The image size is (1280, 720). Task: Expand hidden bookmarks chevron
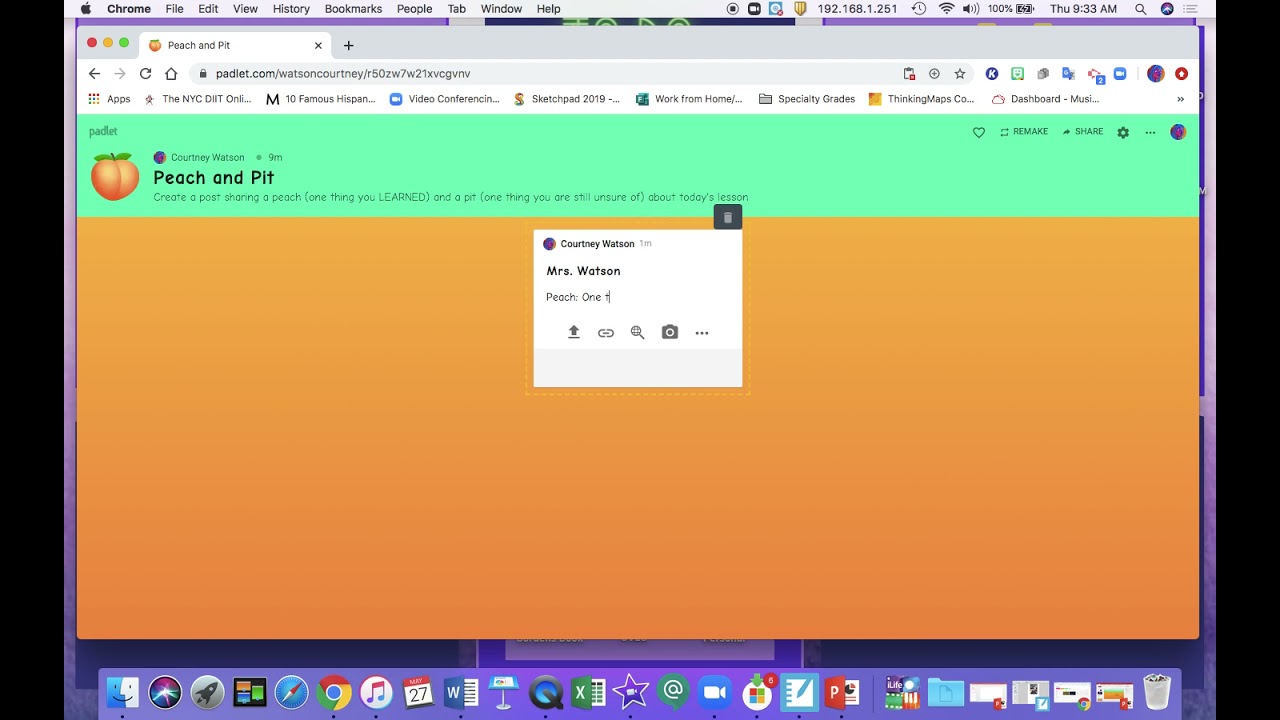click(1180, 99)
